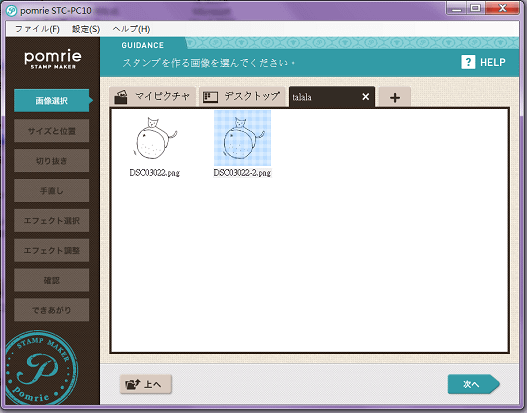Click the folder-up icon beside 上へ
This screenshot has height=413, width=527.
click(x=133, y=384)
